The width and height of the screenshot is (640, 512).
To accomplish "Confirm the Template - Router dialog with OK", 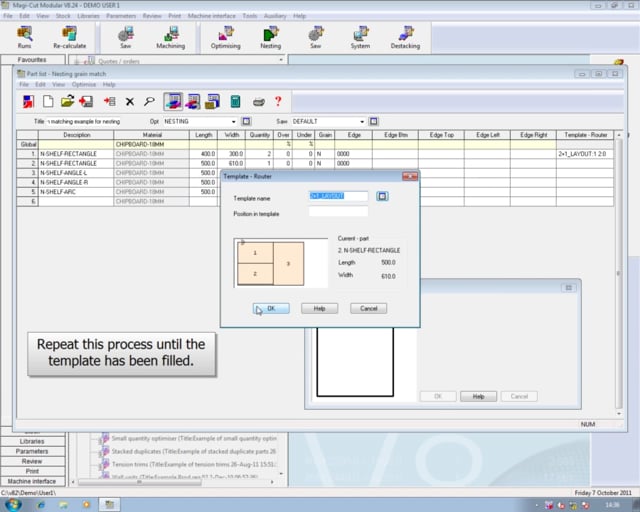I will point(271,309).
